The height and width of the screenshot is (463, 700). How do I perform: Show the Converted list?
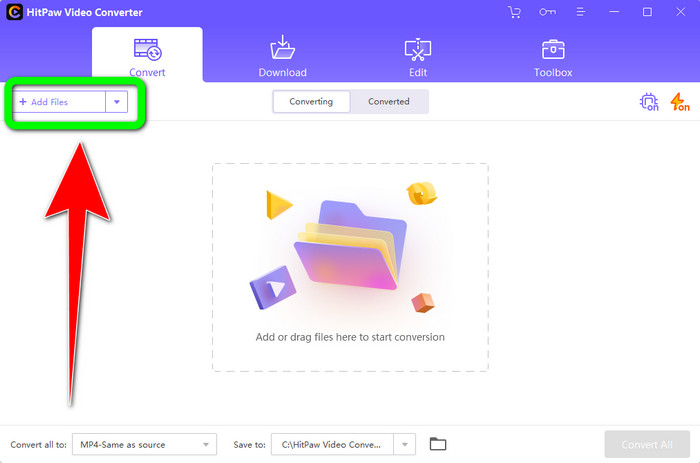tap(389, 101)
